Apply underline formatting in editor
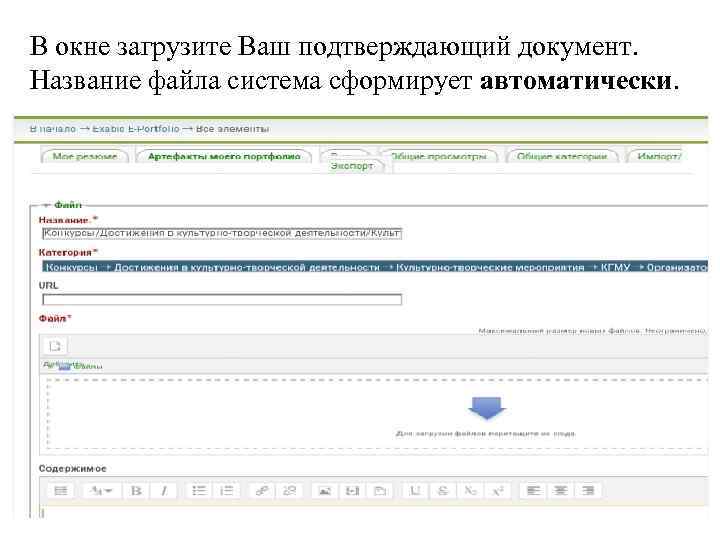Screen dimensions: 720x540 415,490
